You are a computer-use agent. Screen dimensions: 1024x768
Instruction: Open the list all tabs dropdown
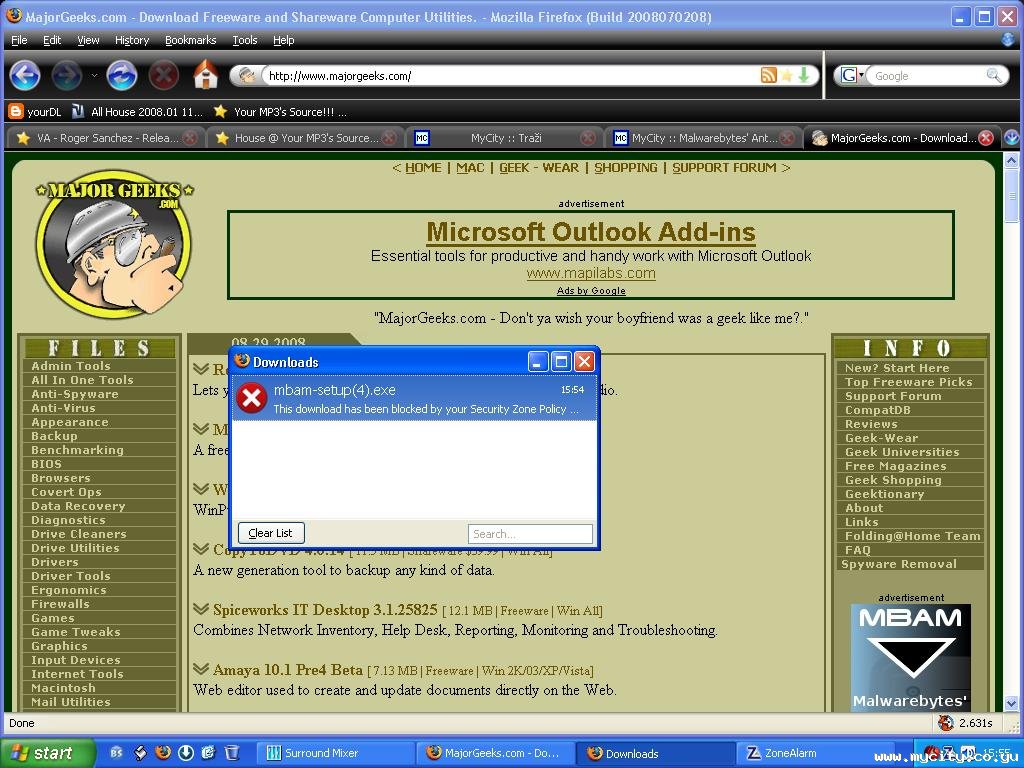point(1012,138)
